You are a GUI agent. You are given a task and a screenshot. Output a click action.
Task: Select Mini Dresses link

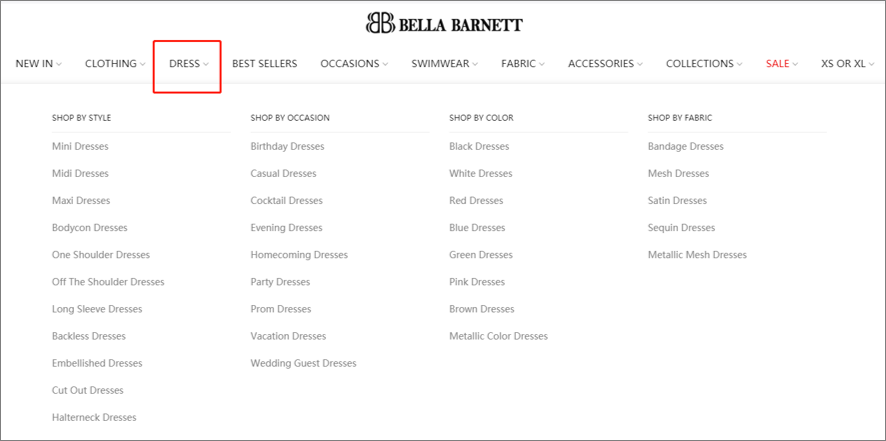80,146
